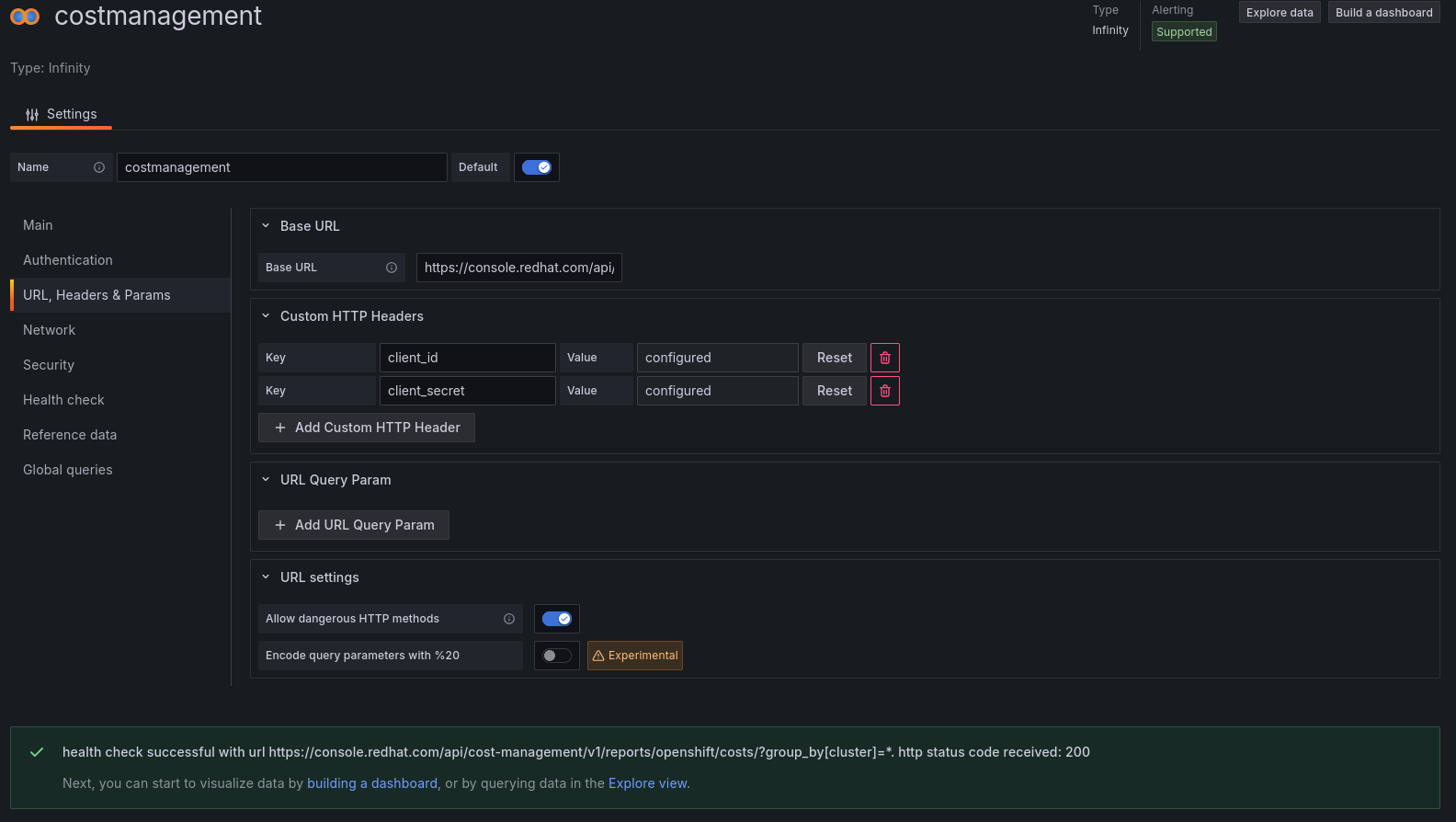Click the Settings sliders icon
This screenshot has width=1456, height=822.
pos(32,115)
